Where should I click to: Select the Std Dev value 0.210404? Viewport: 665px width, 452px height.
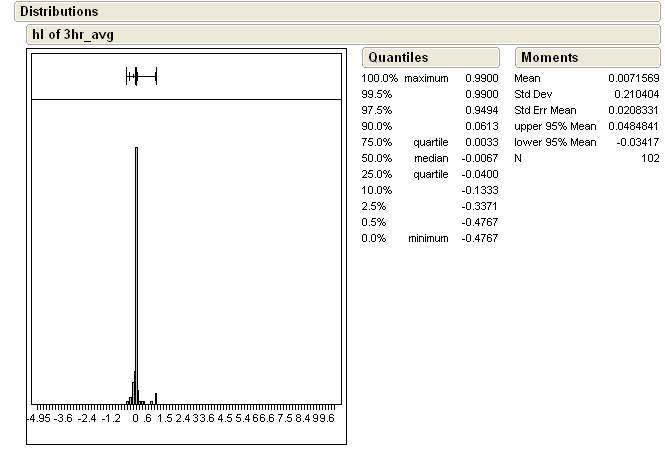[x=637, y=94]
